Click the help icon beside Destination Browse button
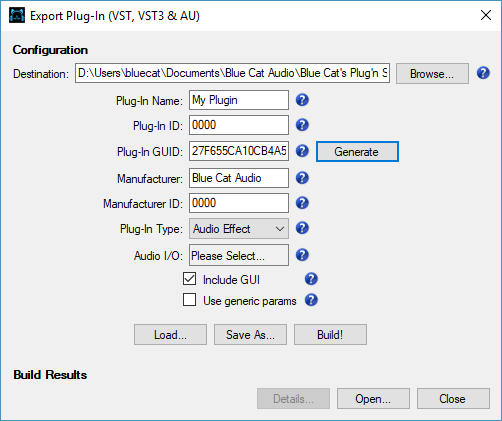This screenshot has height=421, width=502. 483,73
